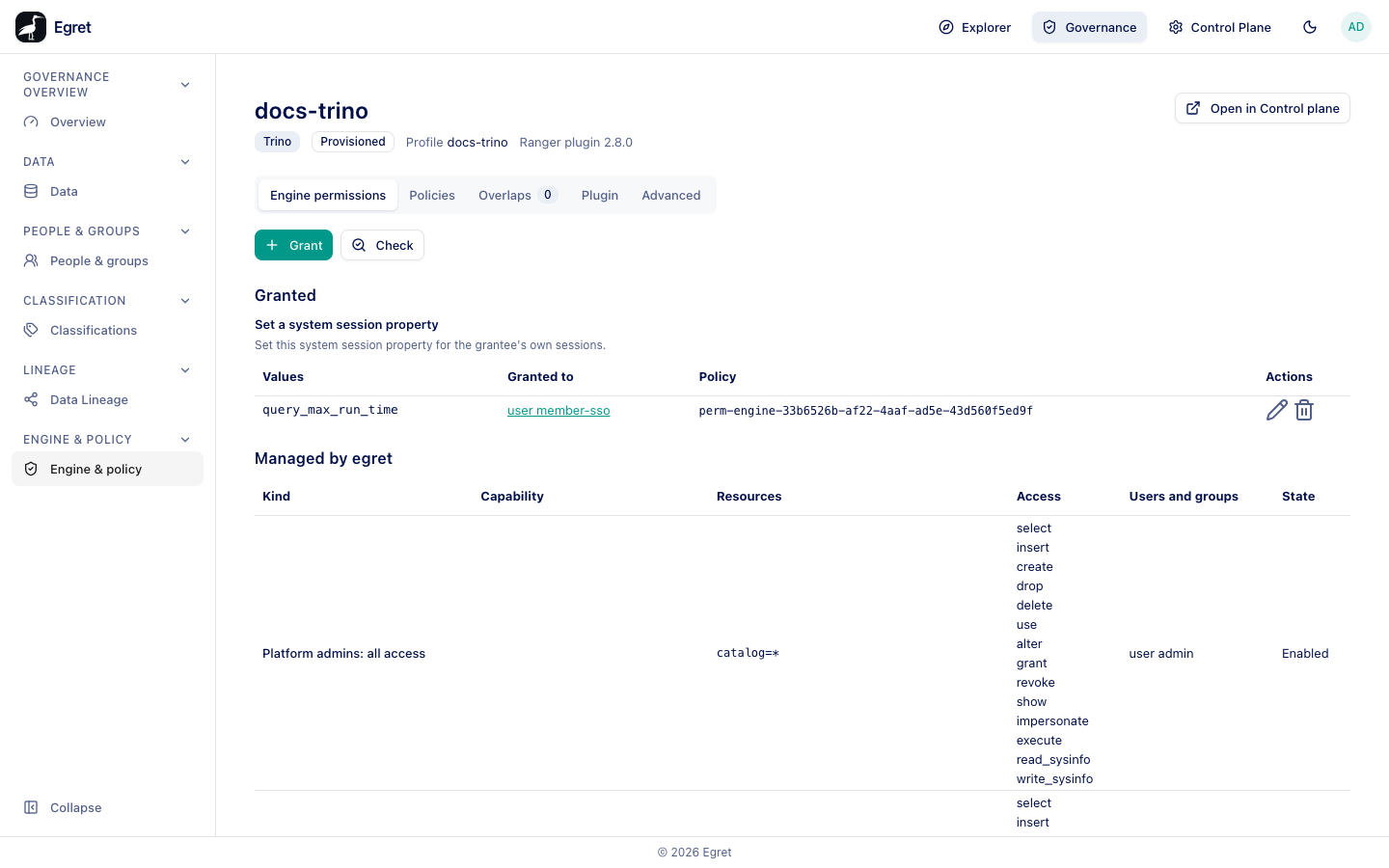This screenshot has width=1389, height=868.
Task: Click the Granted to column header
Action: (540, 377)
